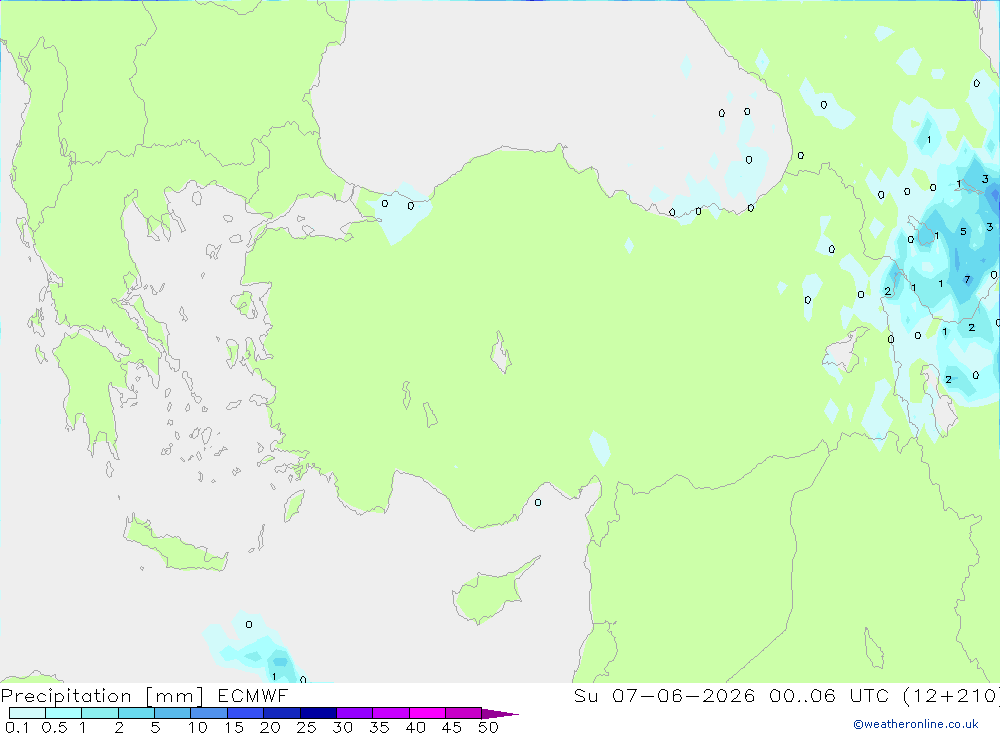Click the "0.5" legend scale value

(54, 727)
